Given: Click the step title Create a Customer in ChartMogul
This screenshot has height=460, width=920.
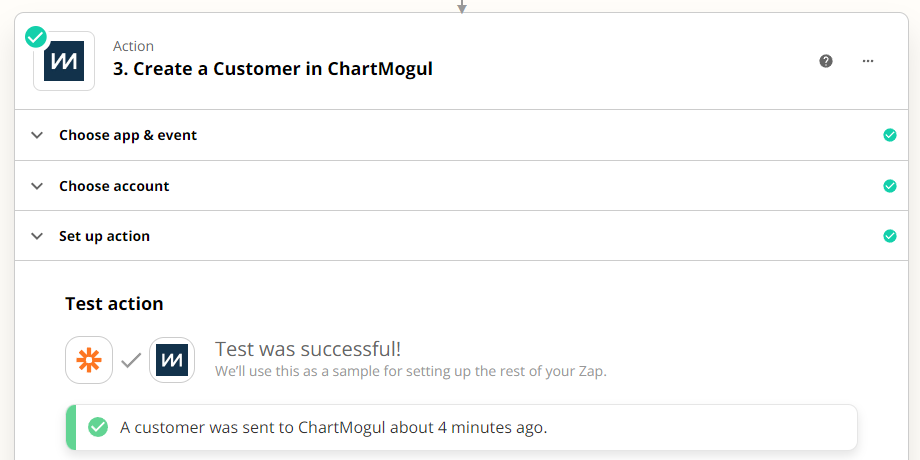Looking at the screenshot, I should [x=273, y=69].
